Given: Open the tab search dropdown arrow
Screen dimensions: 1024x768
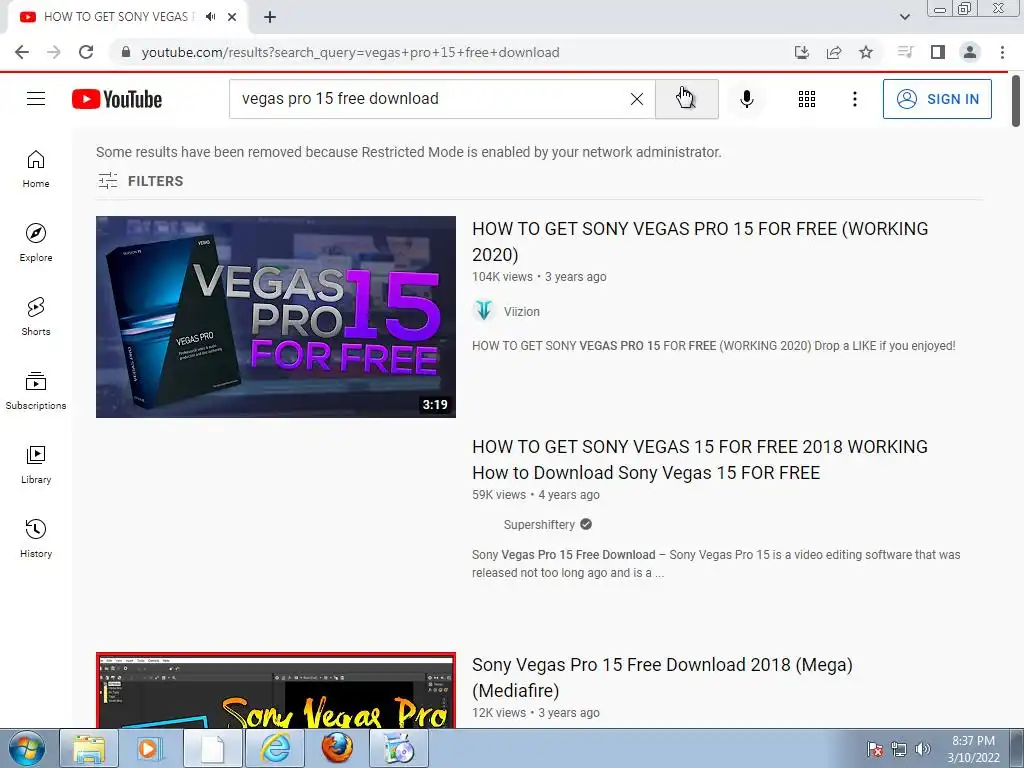Looking at the screenshot, I should click(904, 17).
